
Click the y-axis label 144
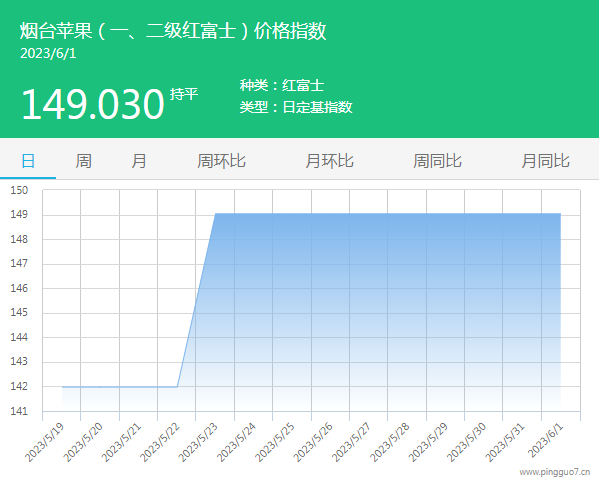19,338
